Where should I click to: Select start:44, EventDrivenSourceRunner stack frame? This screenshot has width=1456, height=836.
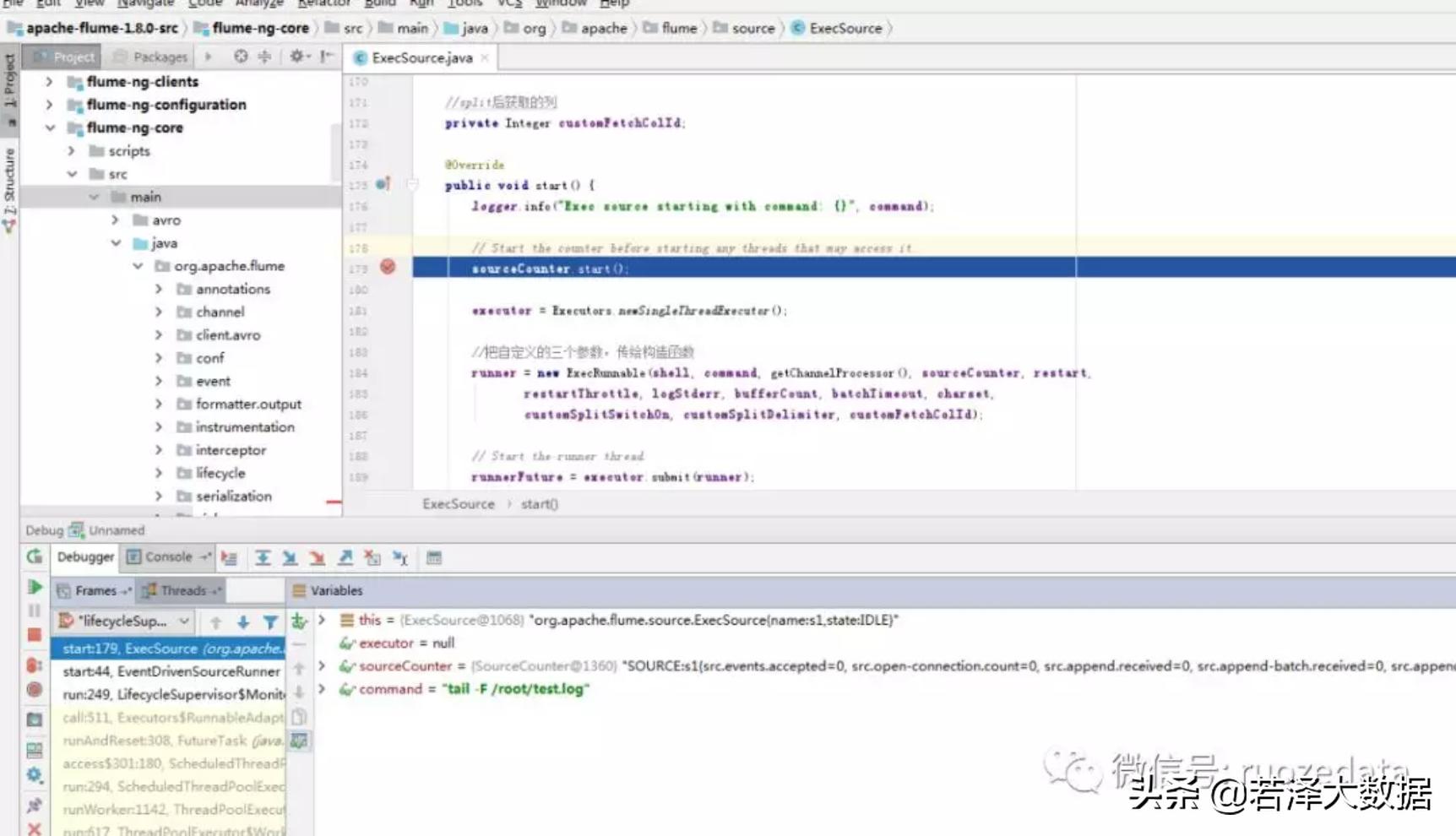[171, 671]
